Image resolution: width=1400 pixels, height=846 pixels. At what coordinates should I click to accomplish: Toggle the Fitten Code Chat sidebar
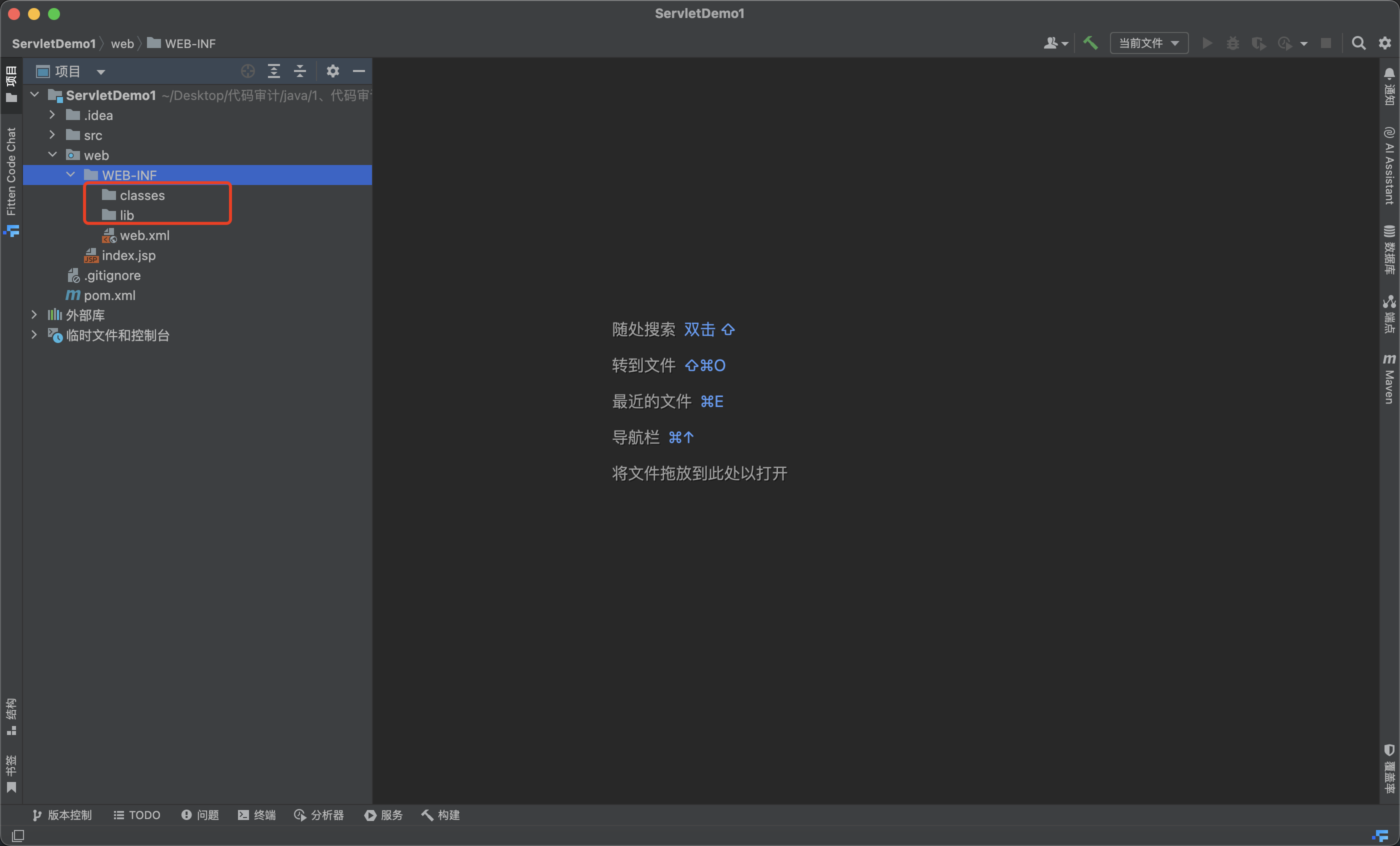point(11,170)
